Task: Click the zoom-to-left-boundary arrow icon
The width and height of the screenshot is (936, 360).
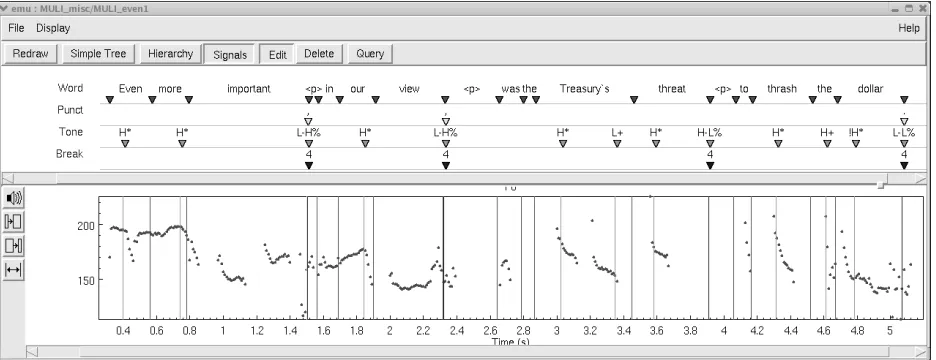Action: [x=14, y=221]
